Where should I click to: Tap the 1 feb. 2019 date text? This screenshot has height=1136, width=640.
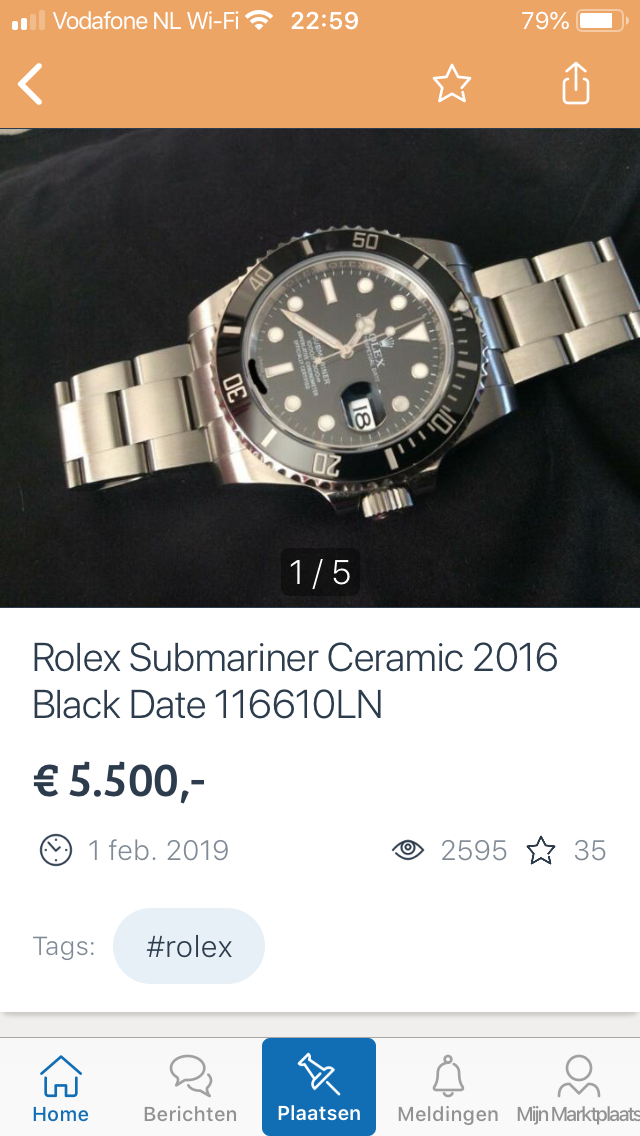point(158,850)
